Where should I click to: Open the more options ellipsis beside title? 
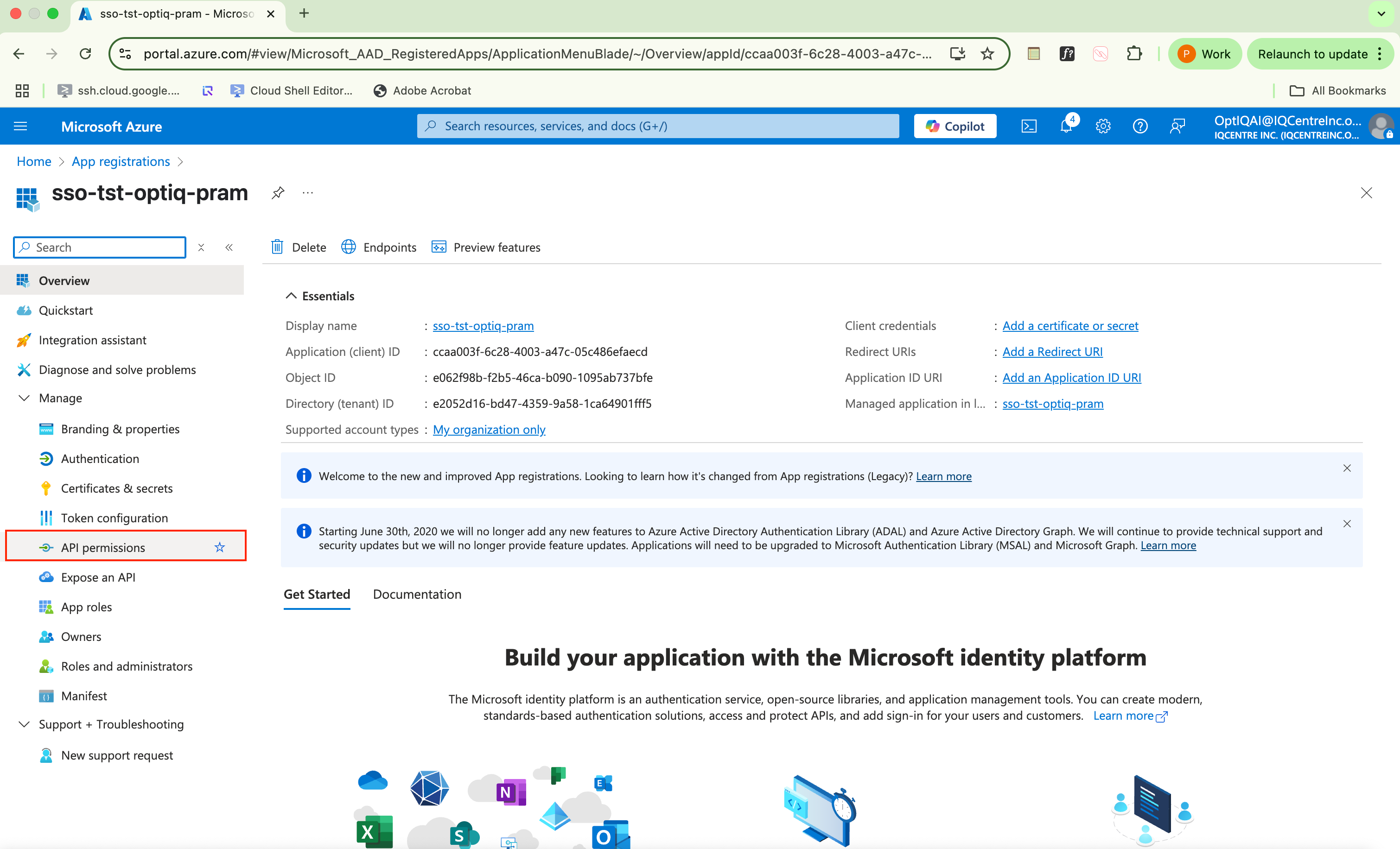308,193
